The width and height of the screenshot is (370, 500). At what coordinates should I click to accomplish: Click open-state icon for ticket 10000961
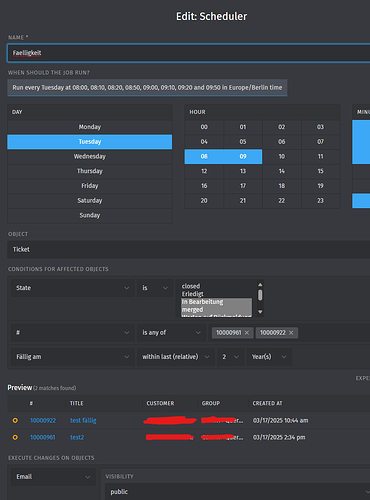coord(15,437)
